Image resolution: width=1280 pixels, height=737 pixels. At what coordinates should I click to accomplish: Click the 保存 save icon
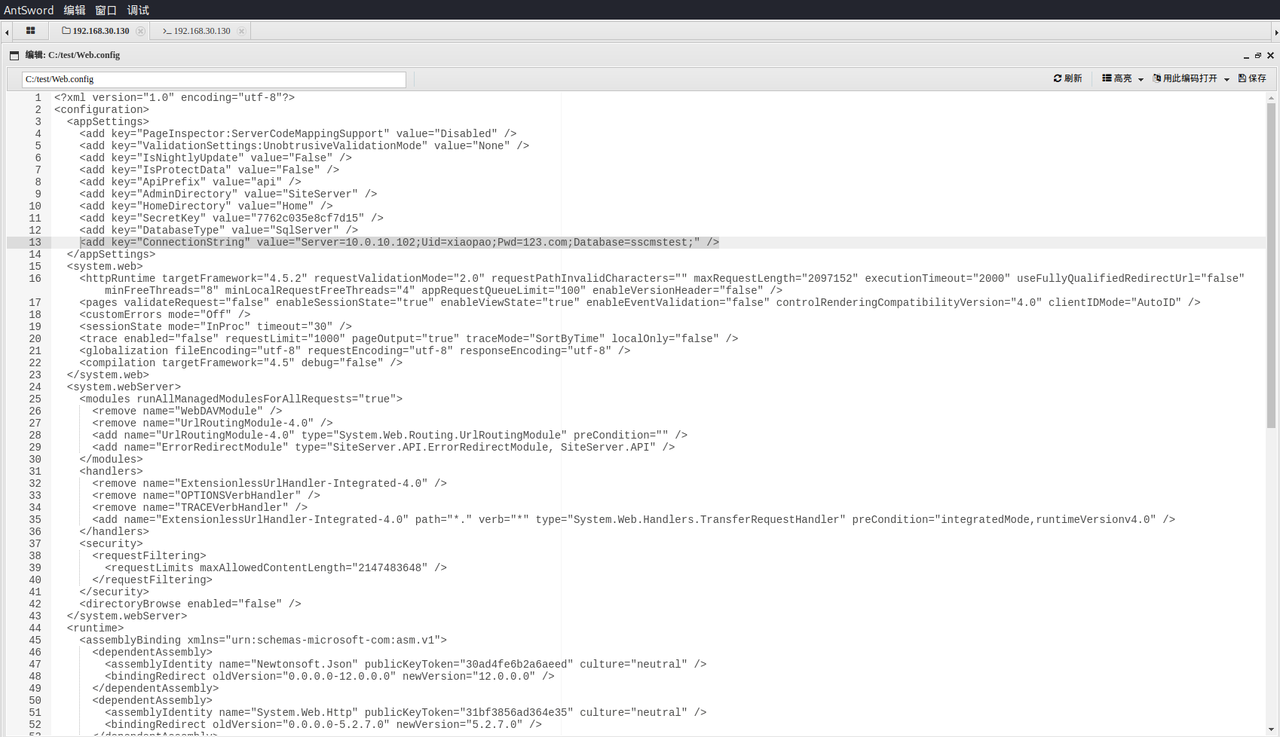tap(1242, 78)
